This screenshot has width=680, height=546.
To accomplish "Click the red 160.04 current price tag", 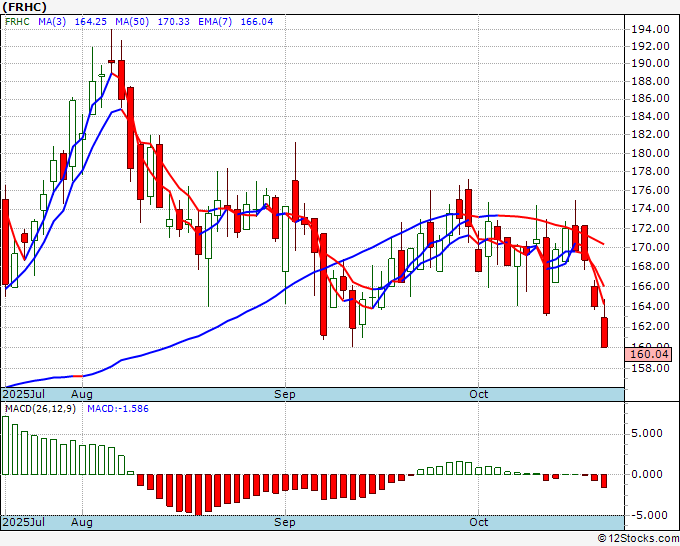I will coord(650,354).
